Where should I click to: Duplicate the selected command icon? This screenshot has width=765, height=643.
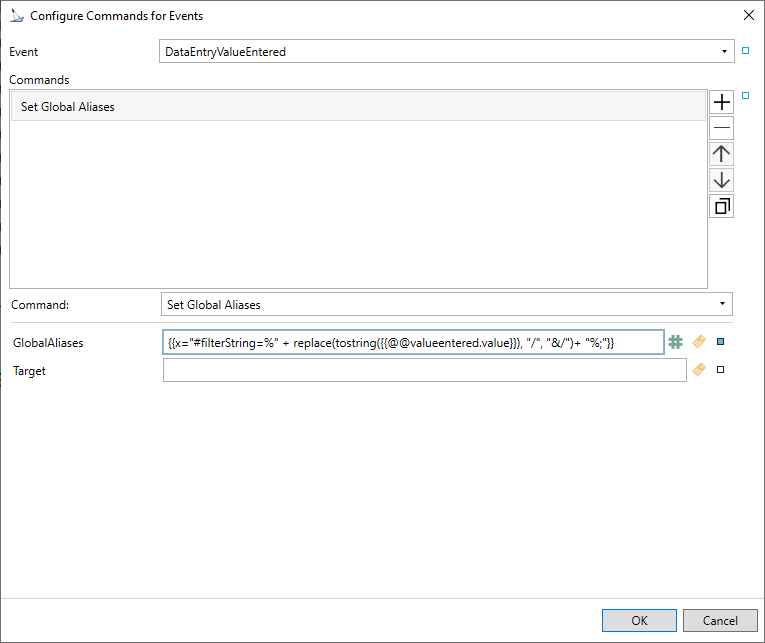click(721, 206)
